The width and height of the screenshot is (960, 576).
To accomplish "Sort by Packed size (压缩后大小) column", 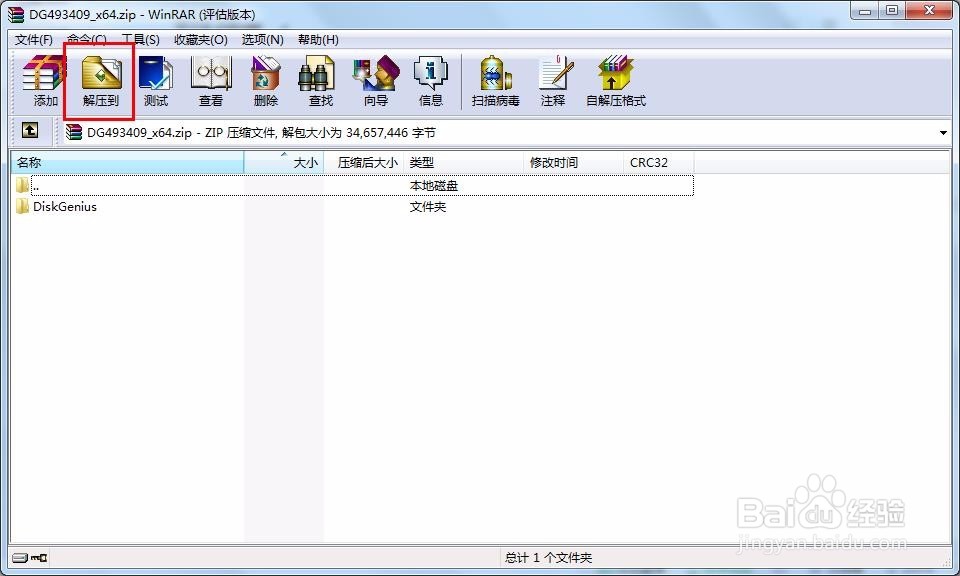I will tap(364, 163).
